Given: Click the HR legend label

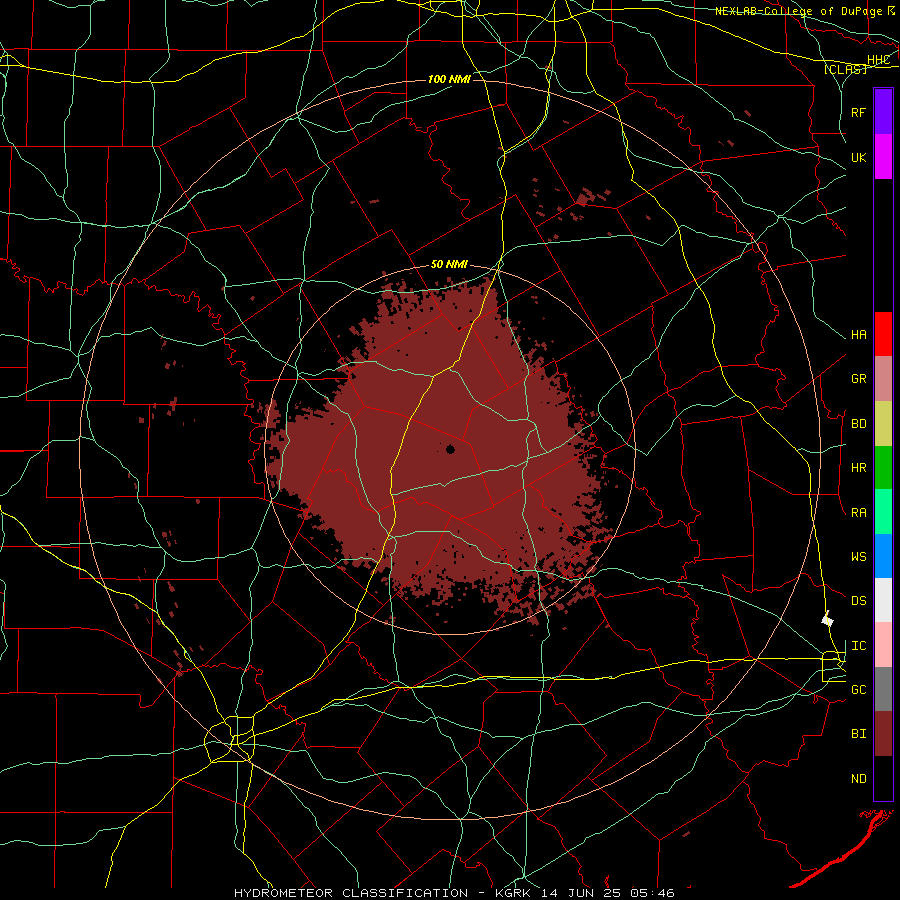Looking at the screenshot, I should click(x=858, y=468).
